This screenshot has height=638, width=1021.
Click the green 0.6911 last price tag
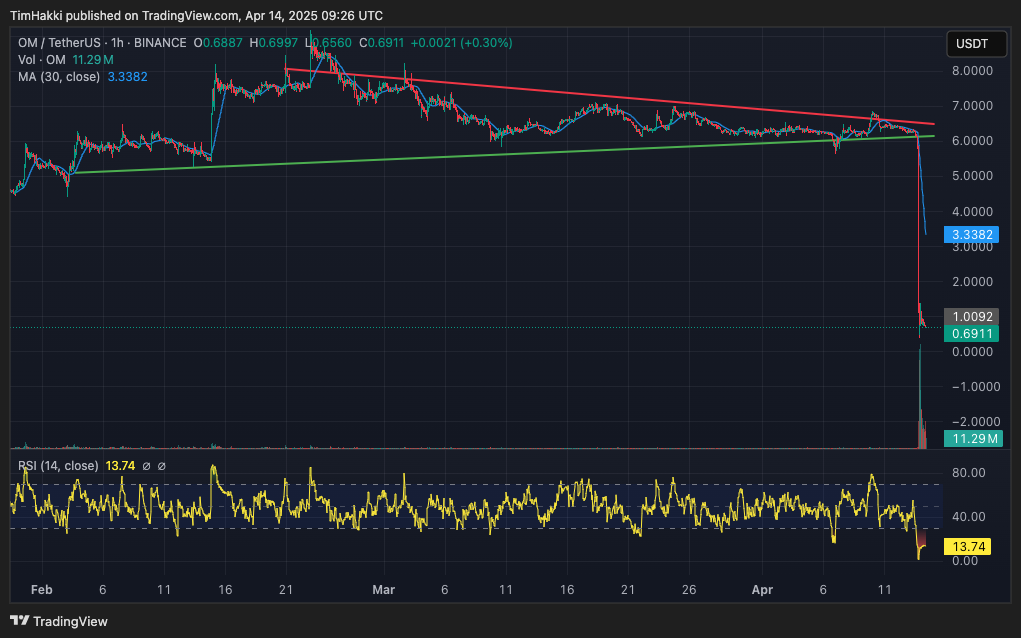(x=974, y=332)
